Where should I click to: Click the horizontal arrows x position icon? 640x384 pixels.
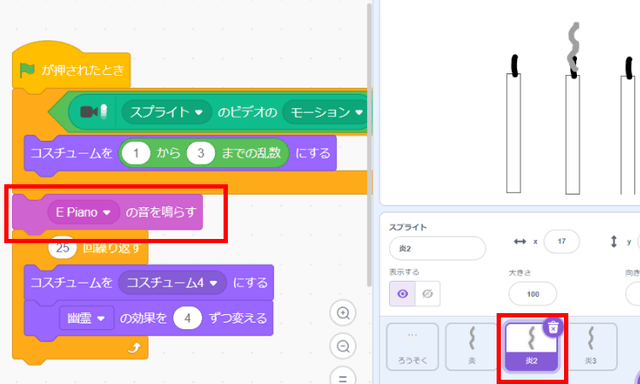pyautogui.click(x=520, y=242)
